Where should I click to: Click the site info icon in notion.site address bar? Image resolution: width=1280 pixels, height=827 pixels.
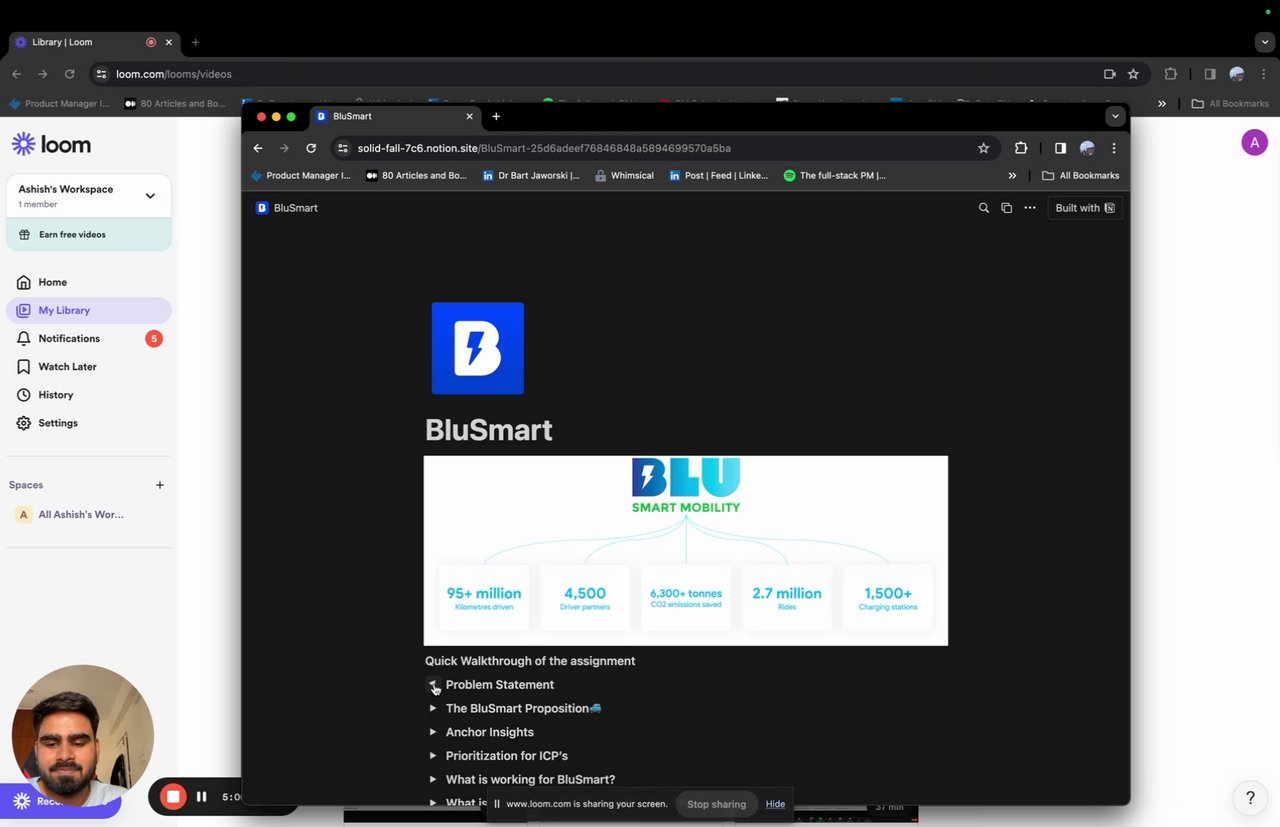343,148
